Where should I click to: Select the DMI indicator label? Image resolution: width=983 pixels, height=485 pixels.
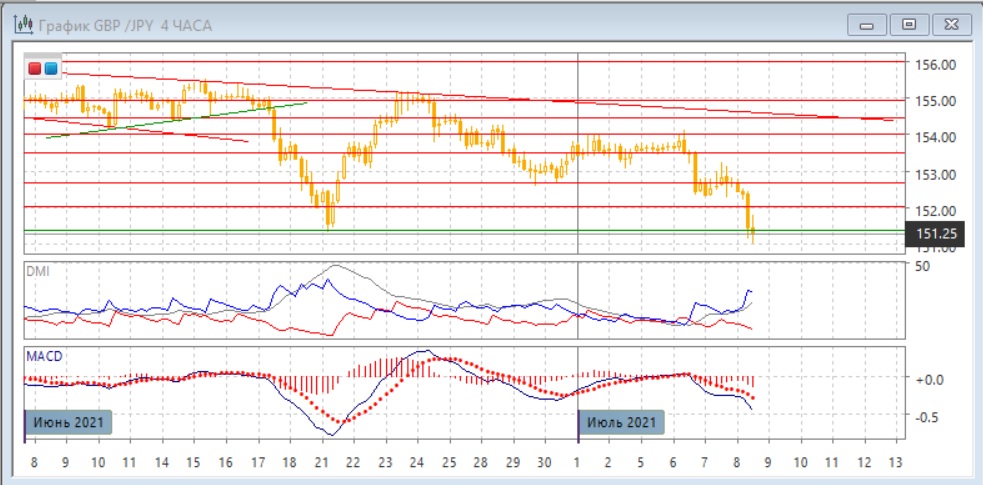click(x=37, y=270)
